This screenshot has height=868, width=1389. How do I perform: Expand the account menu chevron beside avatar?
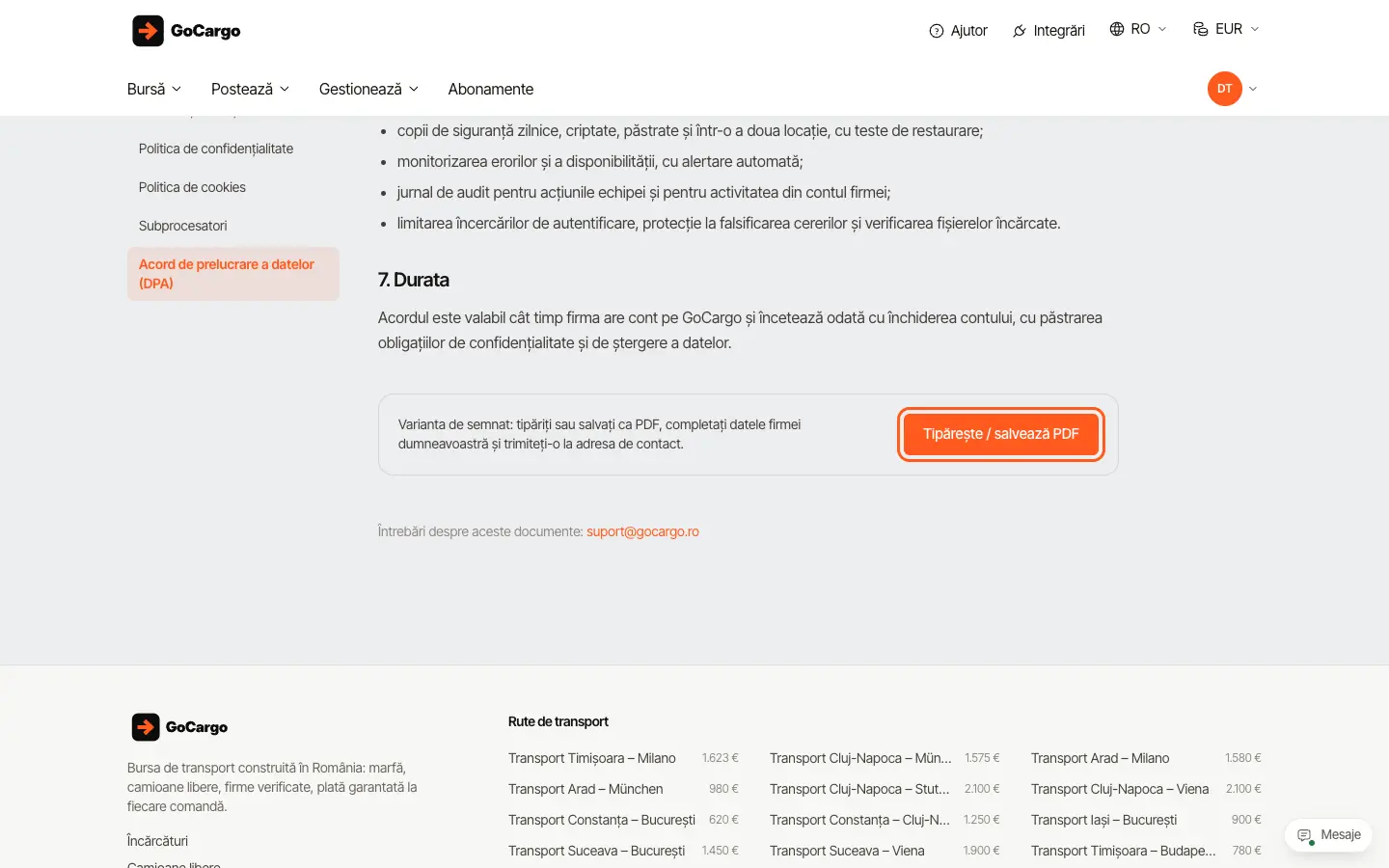[1253, 89]
